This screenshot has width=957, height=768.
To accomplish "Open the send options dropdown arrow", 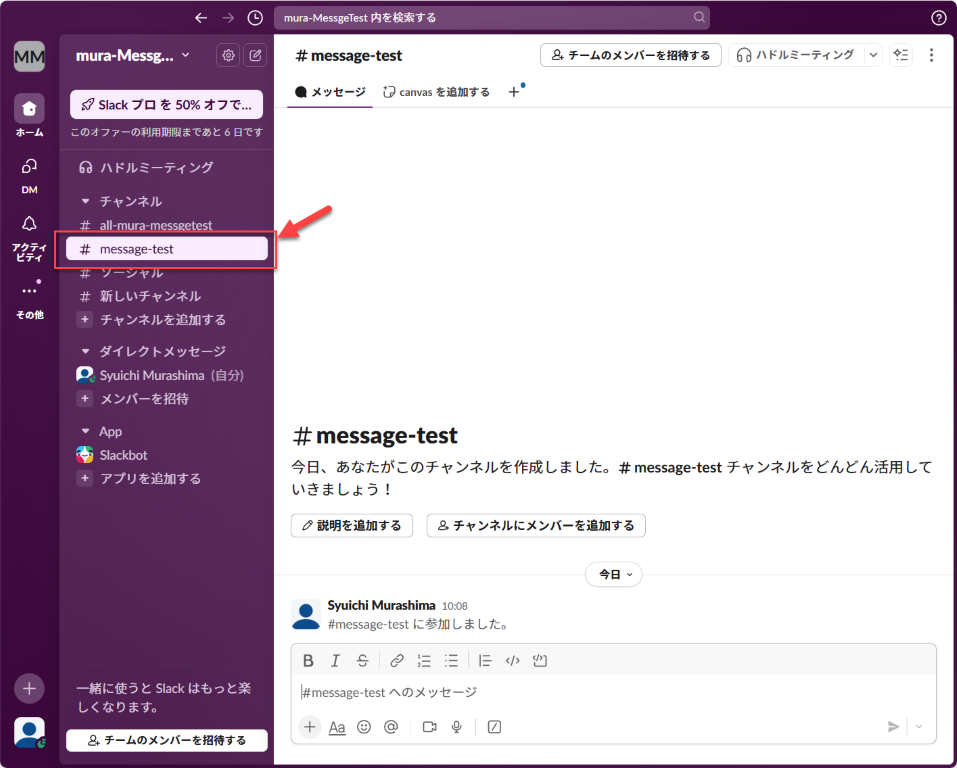I will pos(919,726).
